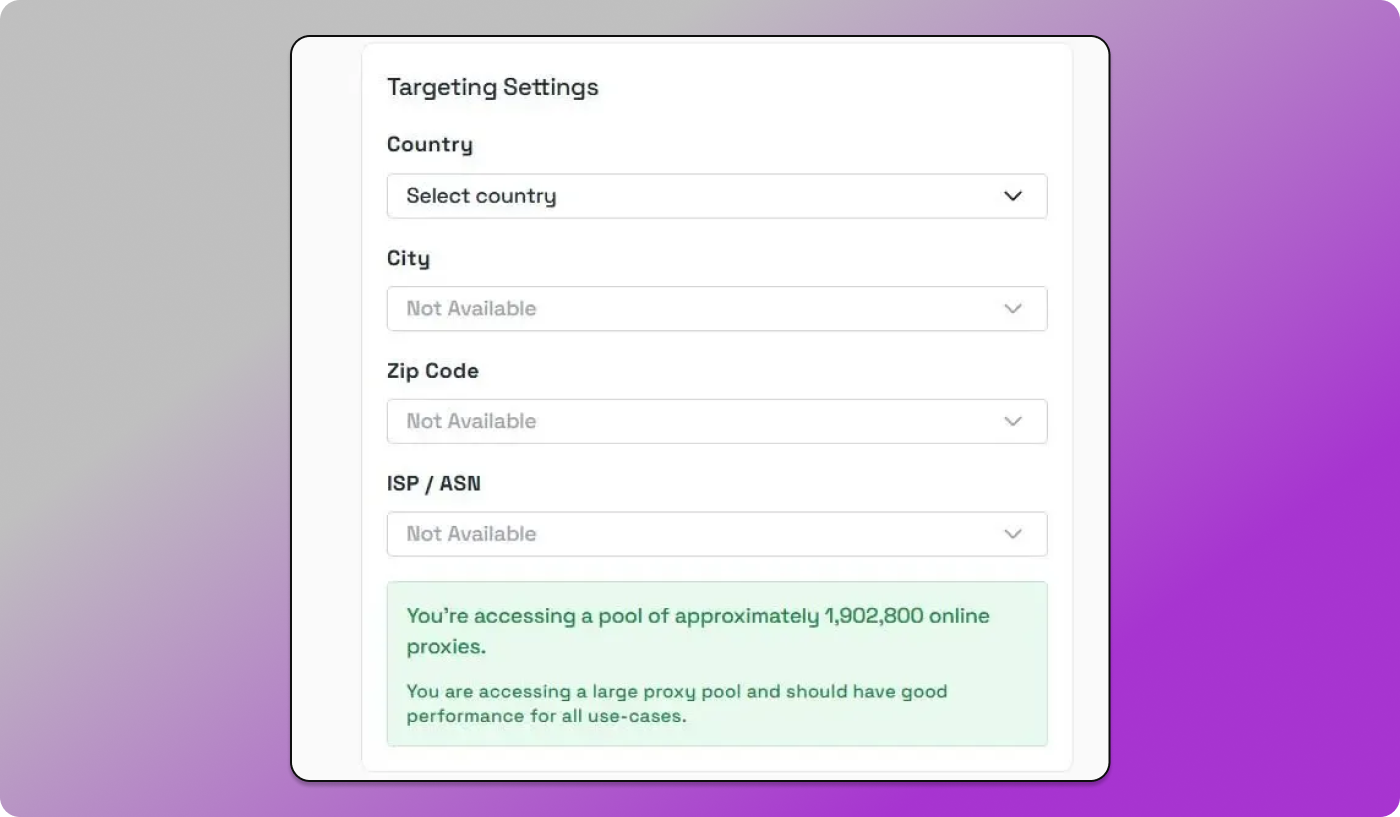Click the Country field label
The image size is (1400, 817).
(x=429, y=144)
